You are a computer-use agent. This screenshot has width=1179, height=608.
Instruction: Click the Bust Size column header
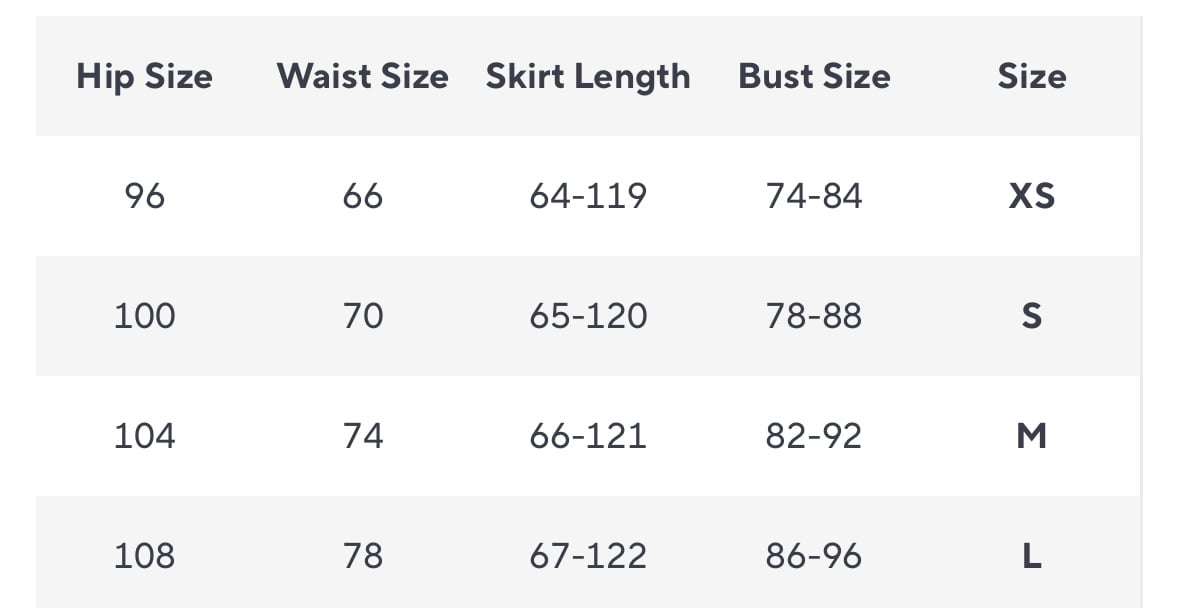tap(814, 77)
